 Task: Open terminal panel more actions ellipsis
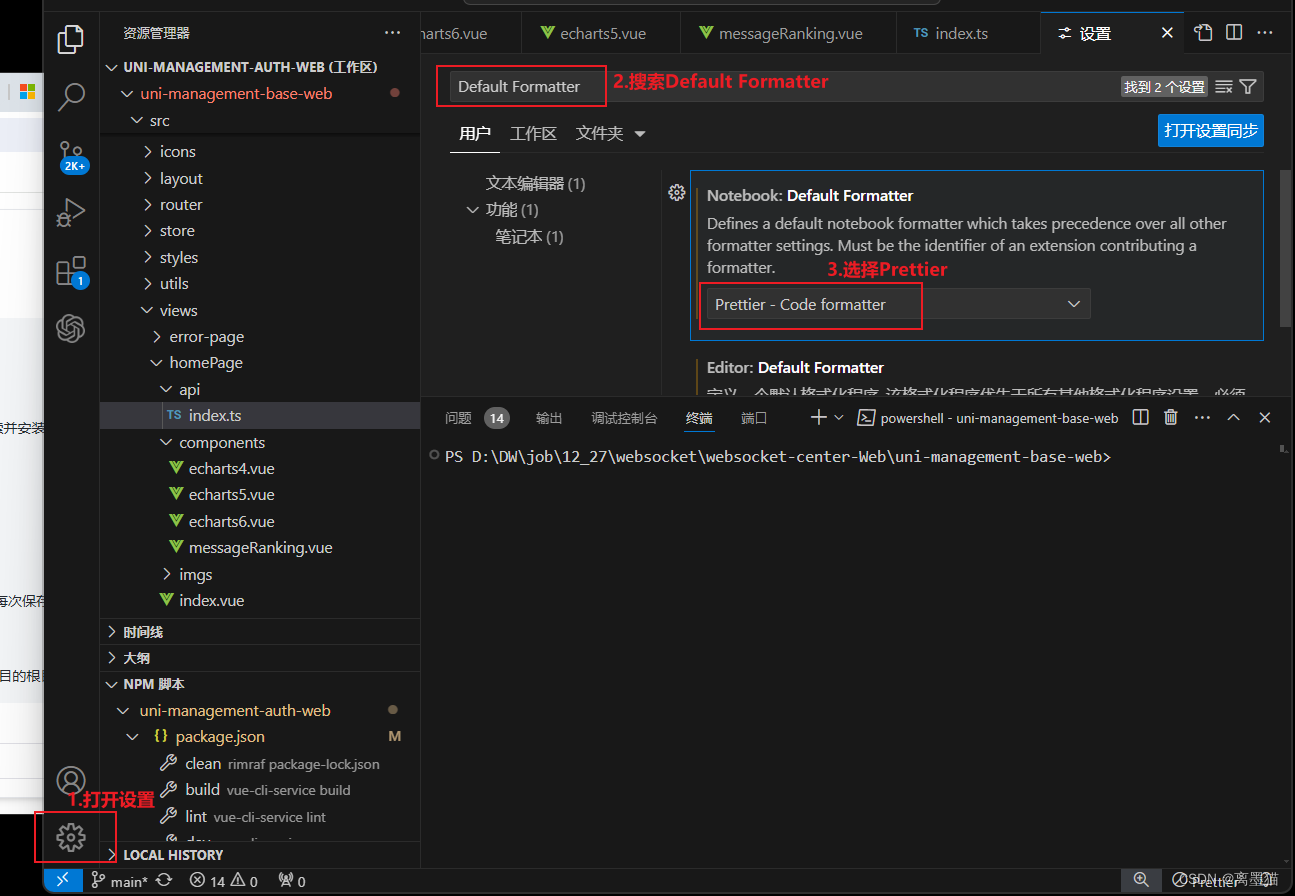click(x=1202, y=417)
